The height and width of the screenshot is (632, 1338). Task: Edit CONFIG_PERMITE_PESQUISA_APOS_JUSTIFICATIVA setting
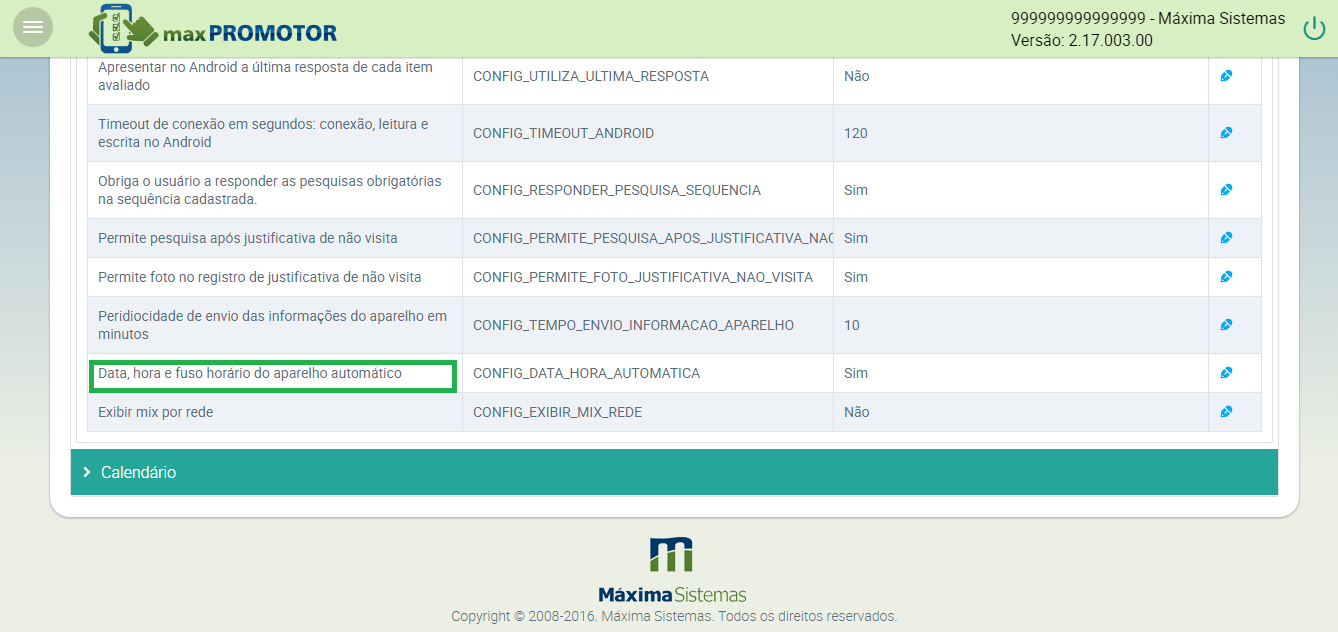pyautogui.click(x=1226, y=238)
